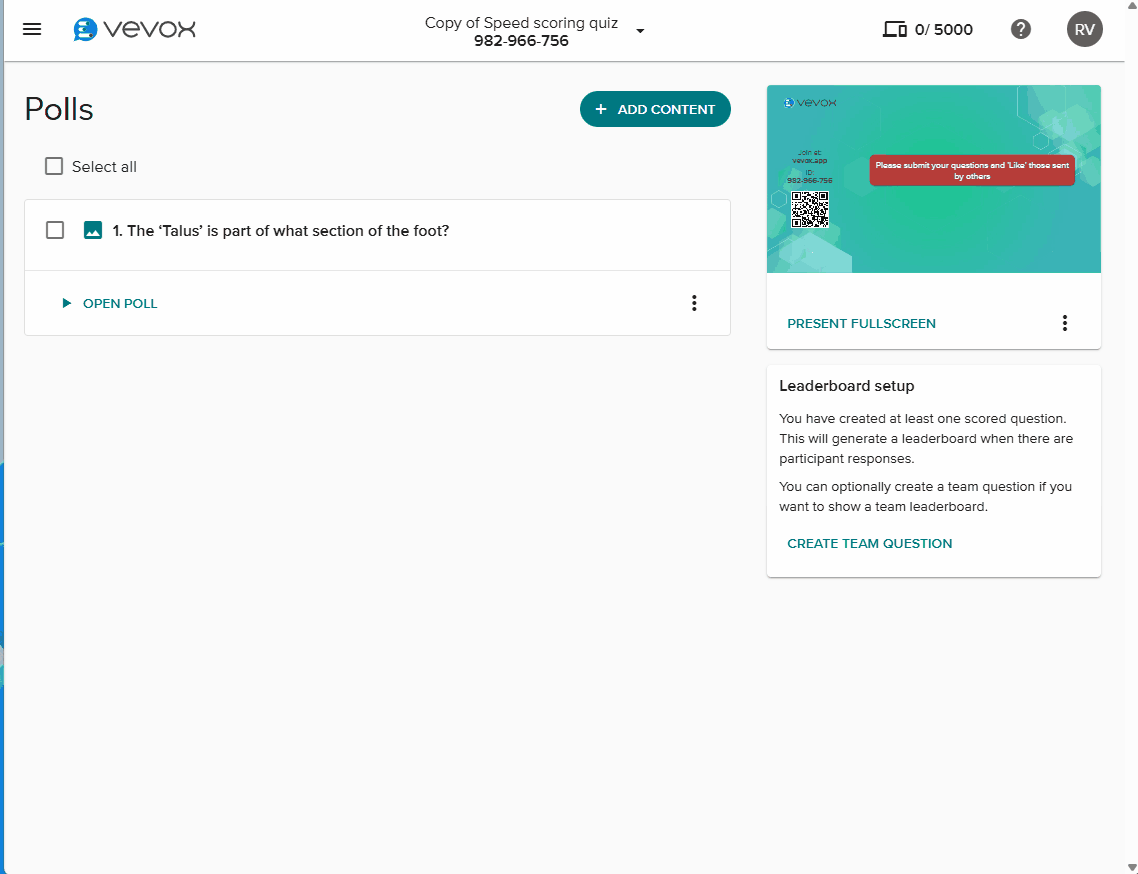Open the Talus question text
This screenshot has width=1138, height=874.
pos(281,231)
